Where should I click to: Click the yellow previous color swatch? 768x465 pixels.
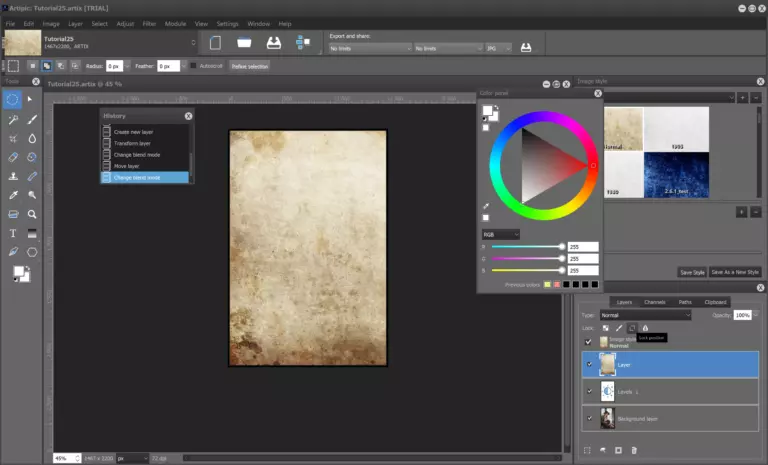click(x=547, y=285)
